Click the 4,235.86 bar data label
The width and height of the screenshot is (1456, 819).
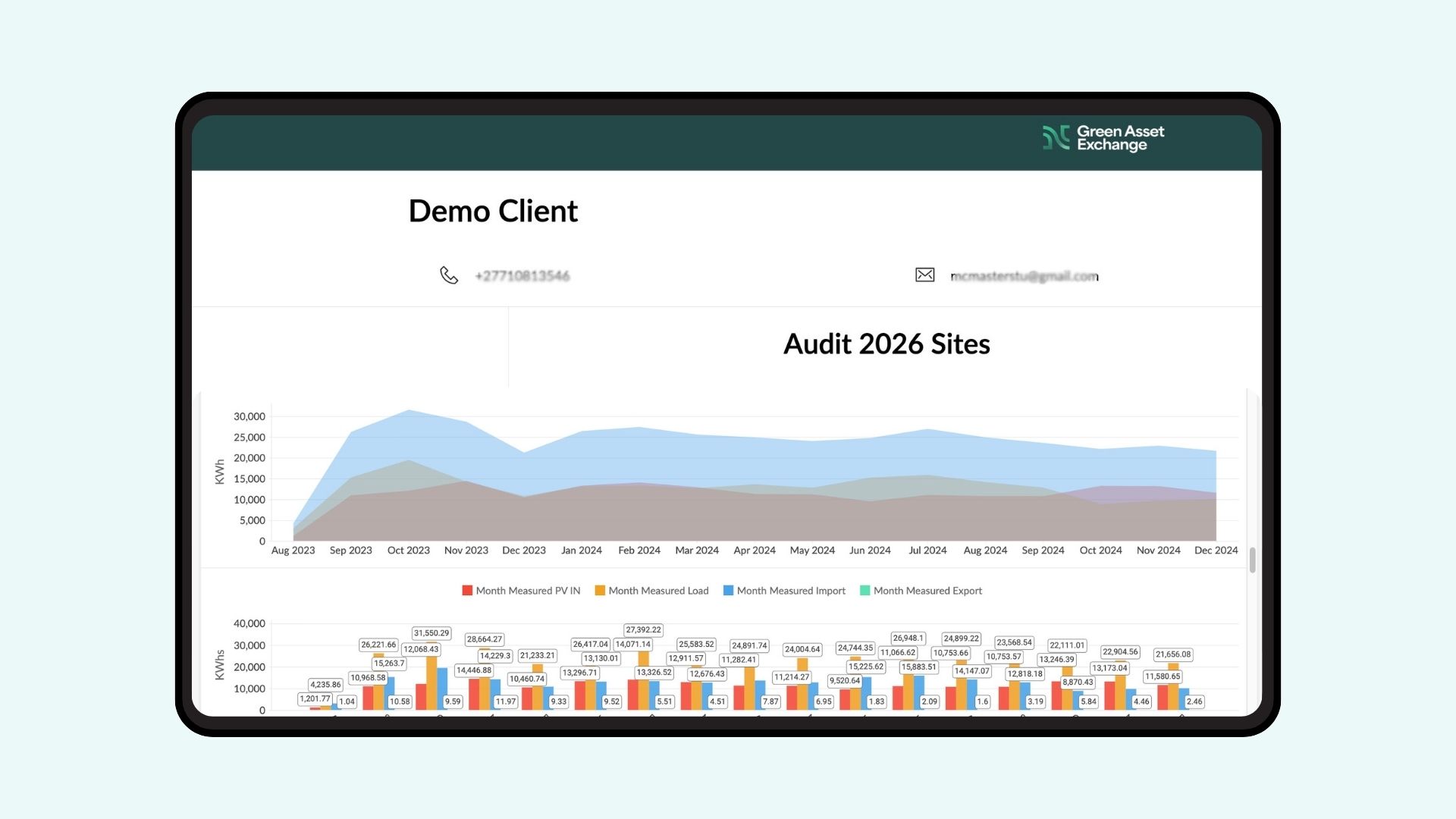click(x=325, y=685)
